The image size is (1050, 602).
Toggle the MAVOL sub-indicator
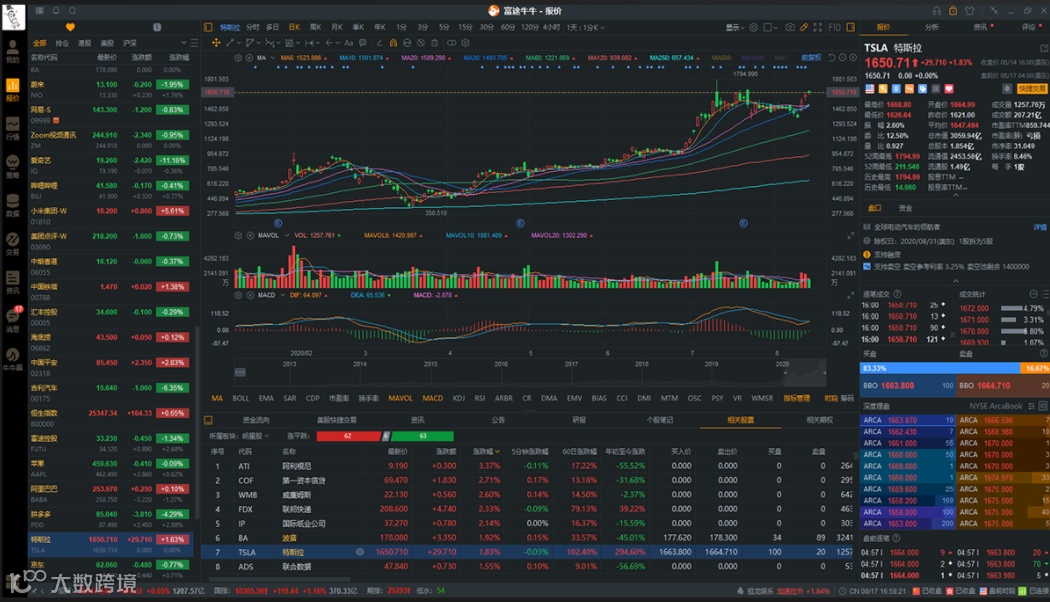pos(400,398)
